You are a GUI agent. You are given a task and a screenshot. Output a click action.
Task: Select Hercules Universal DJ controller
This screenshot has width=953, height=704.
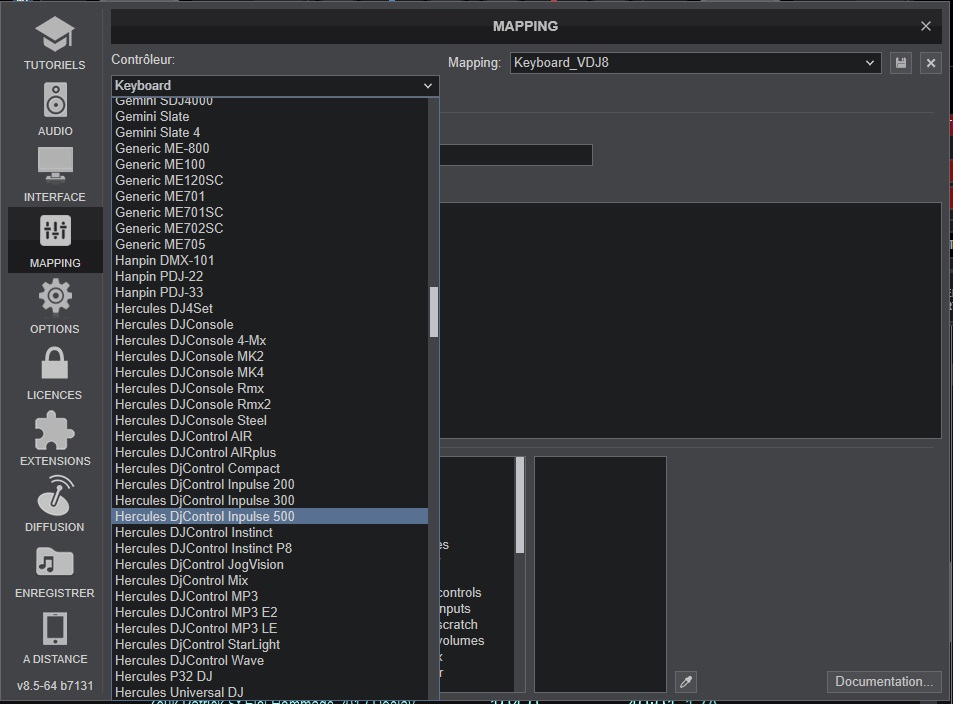270,692
